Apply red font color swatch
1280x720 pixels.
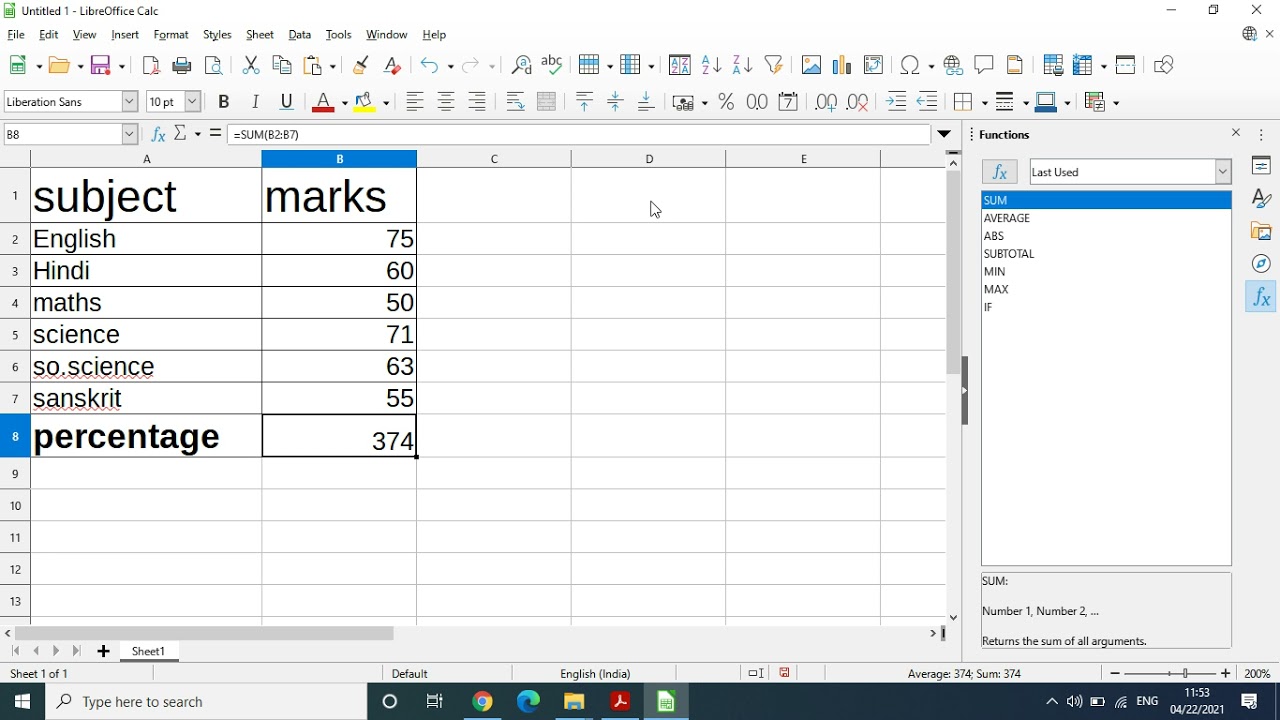322,102
